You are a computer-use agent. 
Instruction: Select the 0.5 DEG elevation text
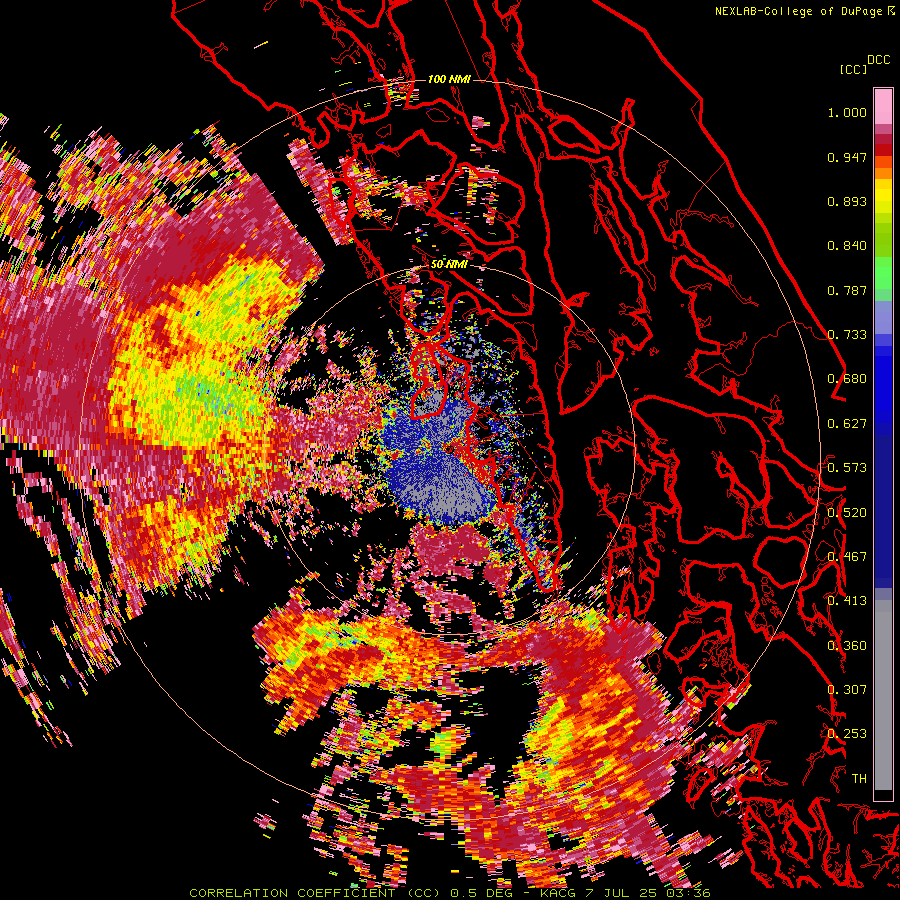(481, 893)
